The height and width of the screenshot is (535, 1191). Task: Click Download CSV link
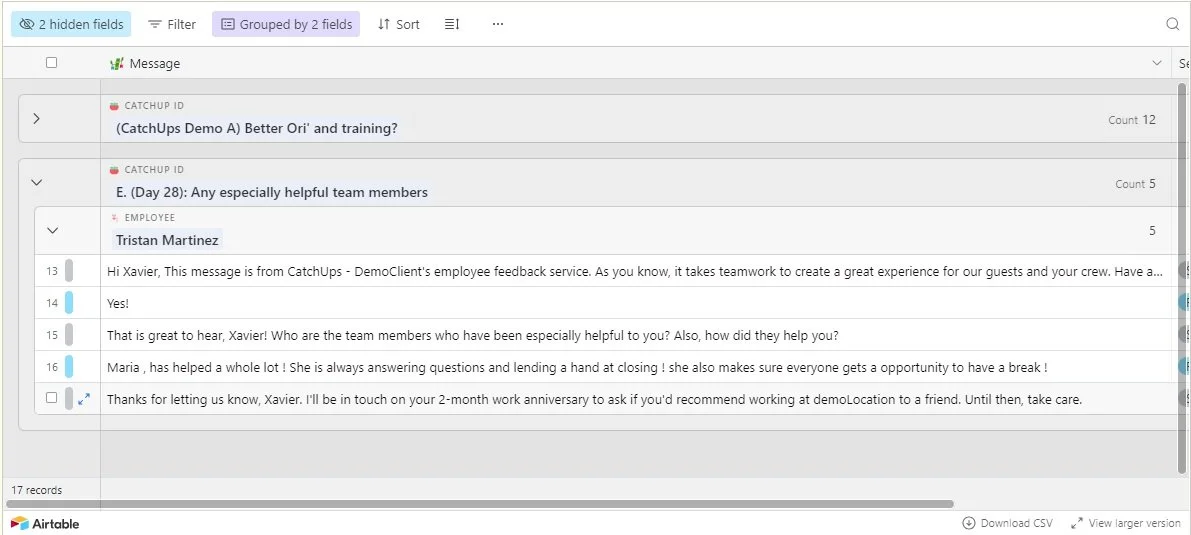[x=1008, y=523]
